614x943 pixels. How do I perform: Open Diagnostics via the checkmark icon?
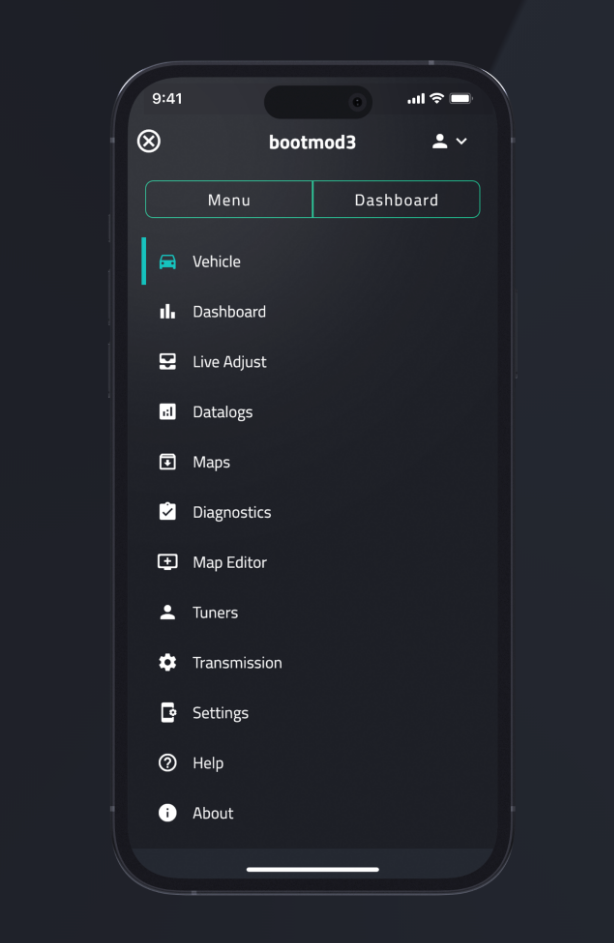pos(167,511)
